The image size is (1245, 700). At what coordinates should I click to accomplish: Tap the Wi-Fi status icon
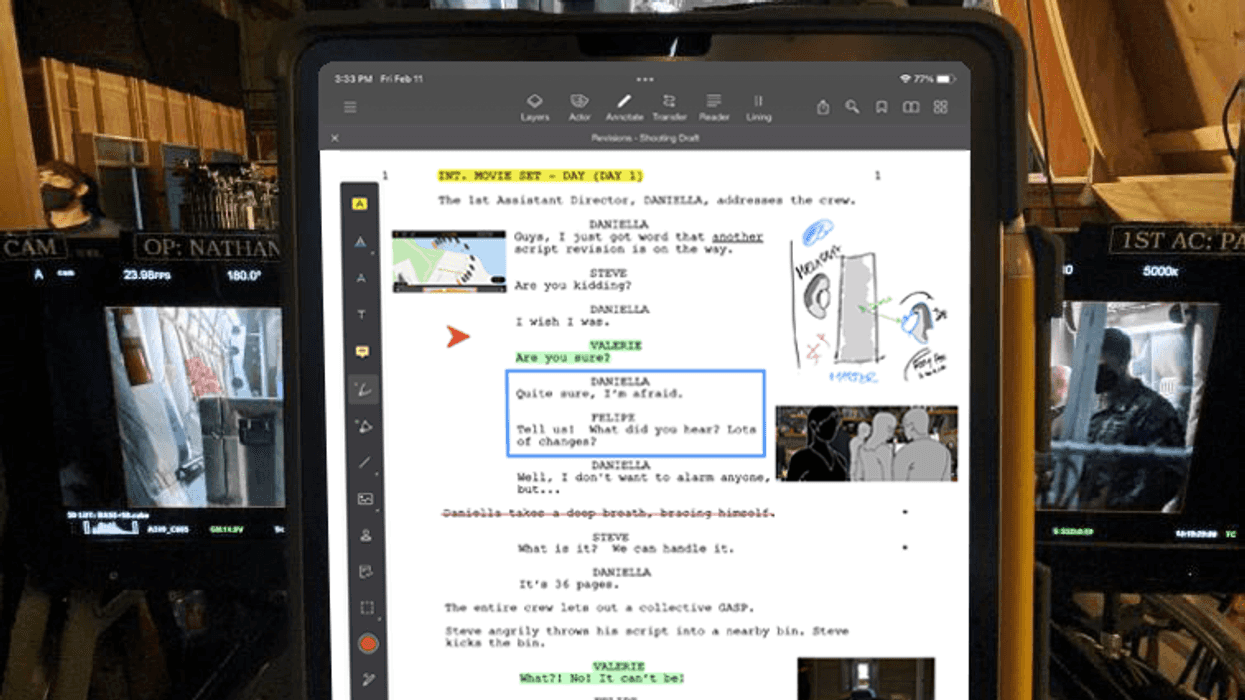(905, 79)
